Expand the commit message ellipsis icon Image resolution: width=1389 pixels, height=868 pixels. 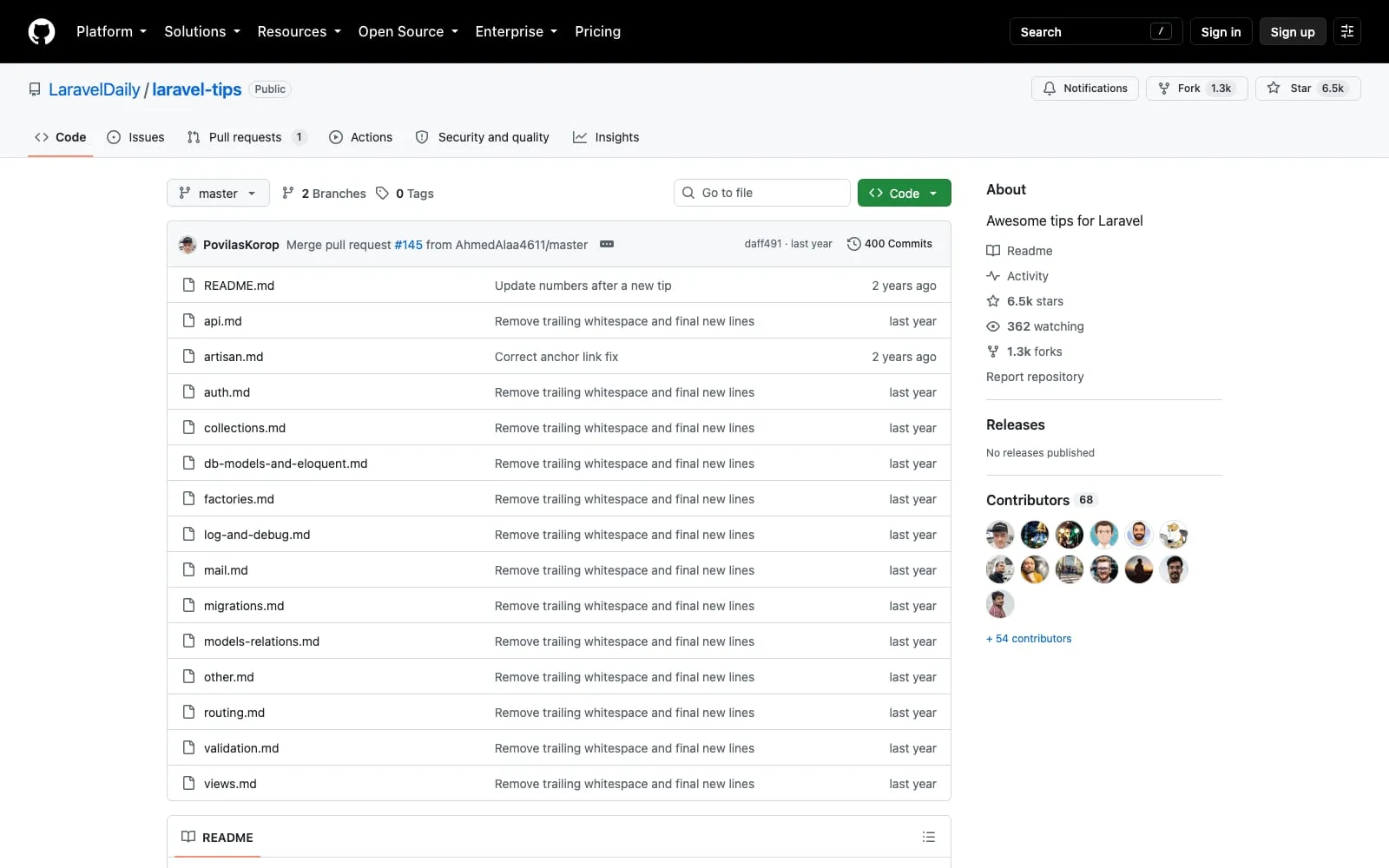[607, 244]
